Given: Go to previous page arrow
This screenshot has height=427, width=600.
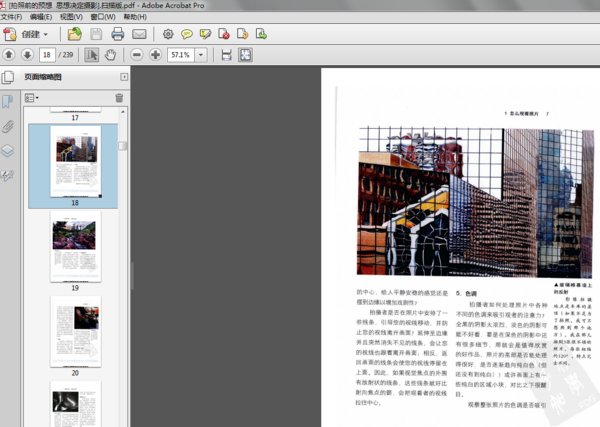Looking at the screenshot, I should (x=9, y=55).
